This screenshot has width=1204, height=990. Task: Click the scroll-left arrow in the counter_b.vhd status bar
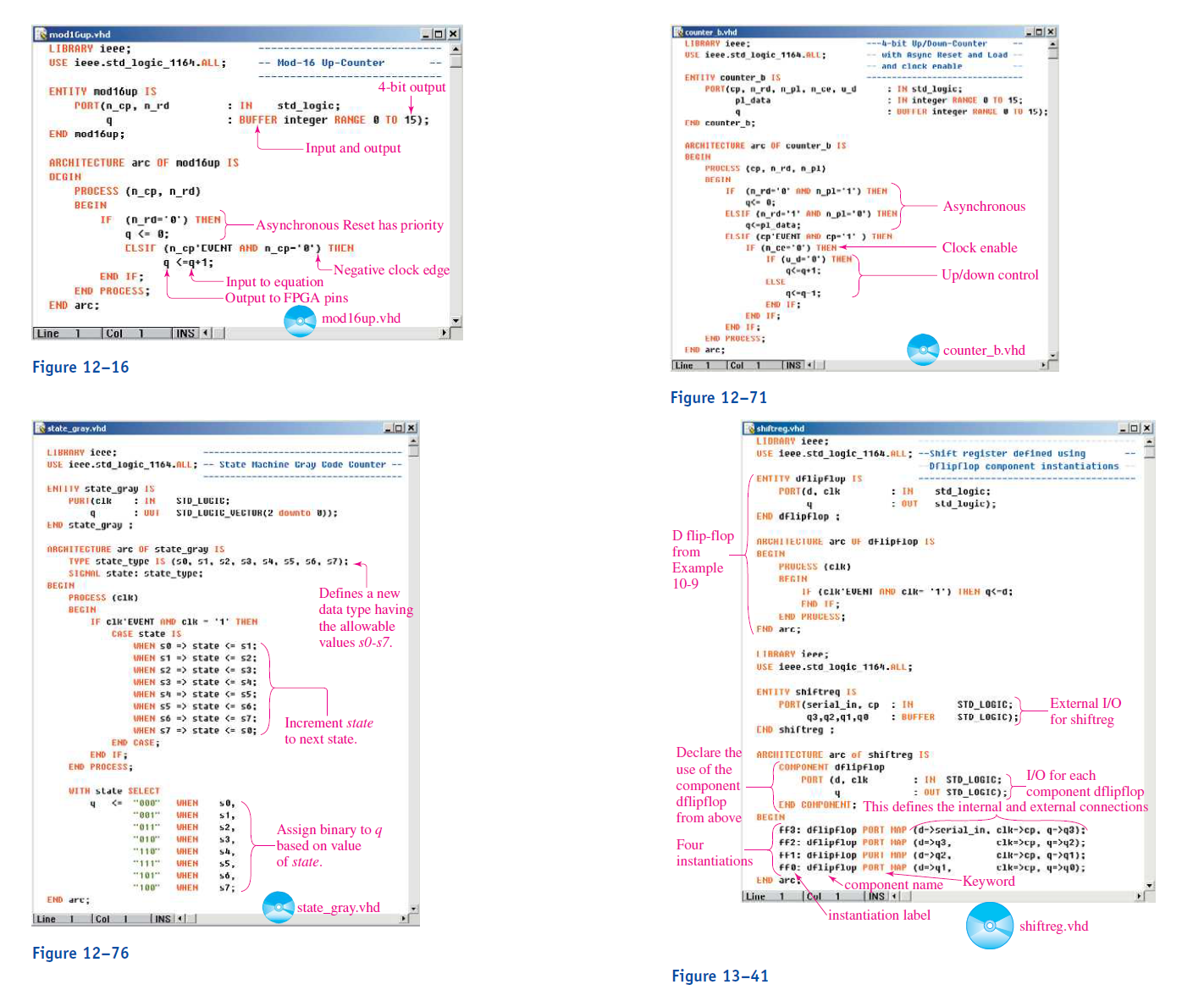[x=809, y=365]
